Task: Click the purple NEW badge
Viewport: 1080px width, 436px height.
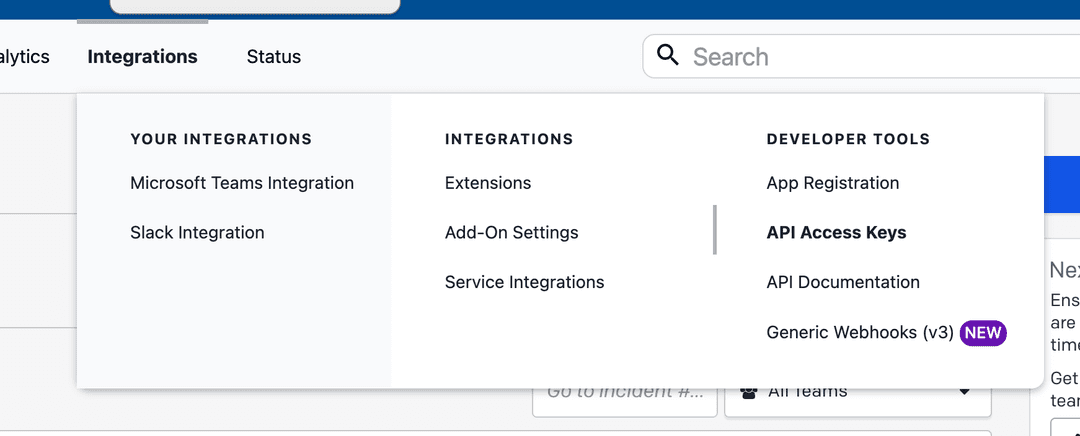Action: [x=982, y=333]
